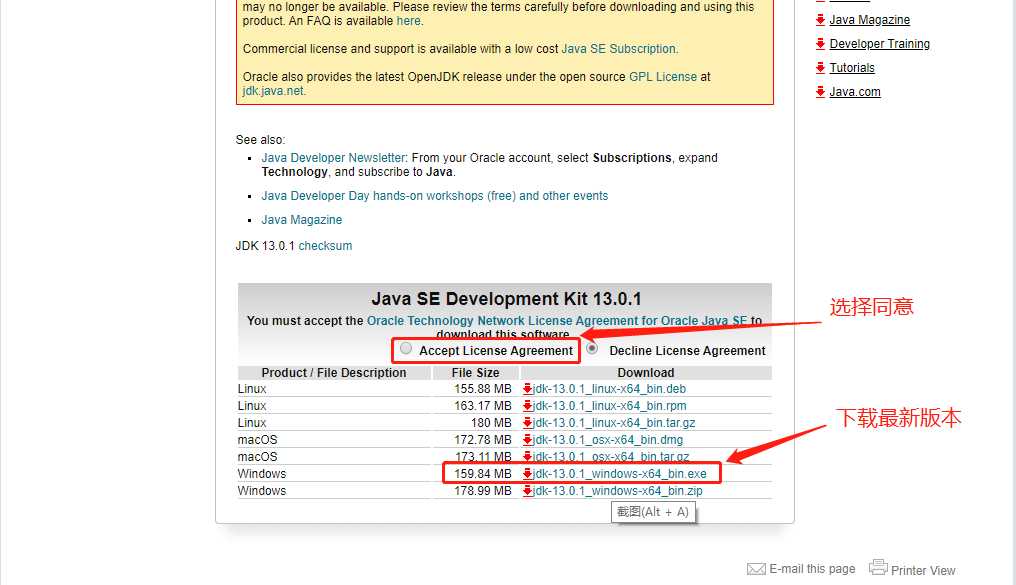Viewport: 1016px width, 585px height.
Task: Click the Java SE Development Kit 13.0.1 heading
Action: coord(506,299)
